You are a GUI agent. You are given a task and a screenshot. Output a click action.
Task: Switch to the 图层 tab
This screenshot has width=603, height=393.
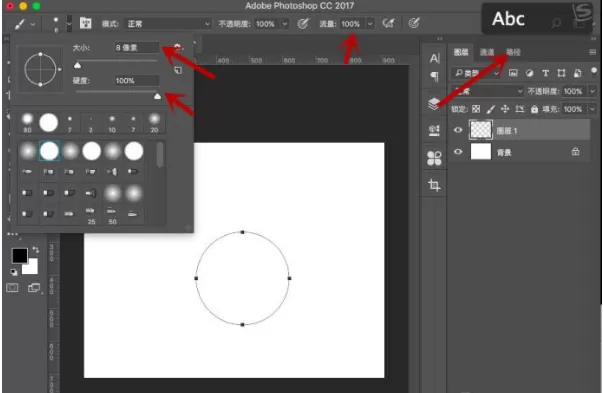point(461,52)
